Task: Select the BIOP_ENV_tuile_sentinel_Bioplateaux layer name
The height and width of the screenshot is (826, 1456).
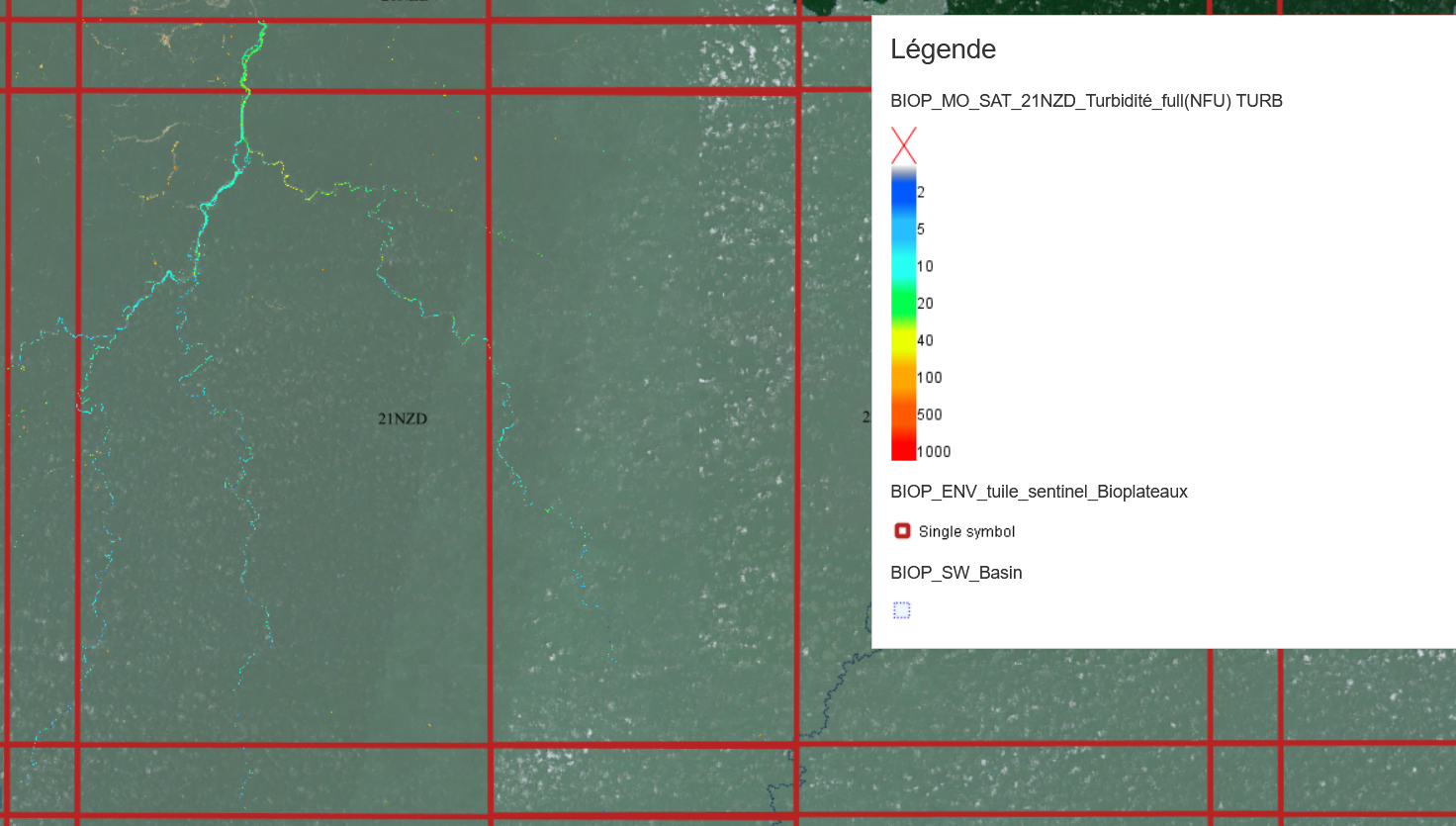Action: pyautogui.click(x=1039, y=492)
